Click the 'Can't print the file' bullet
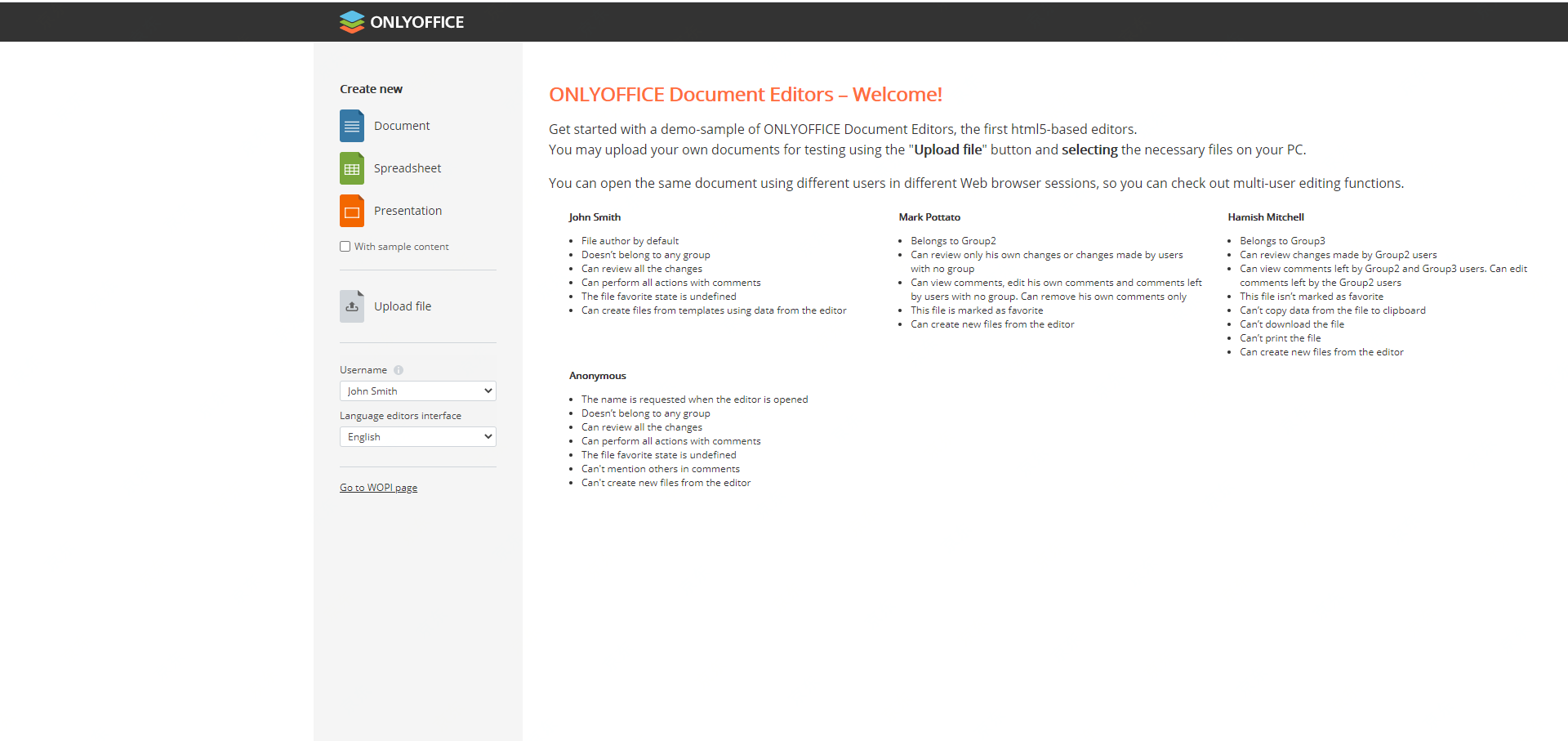 tap(1280, 338)
